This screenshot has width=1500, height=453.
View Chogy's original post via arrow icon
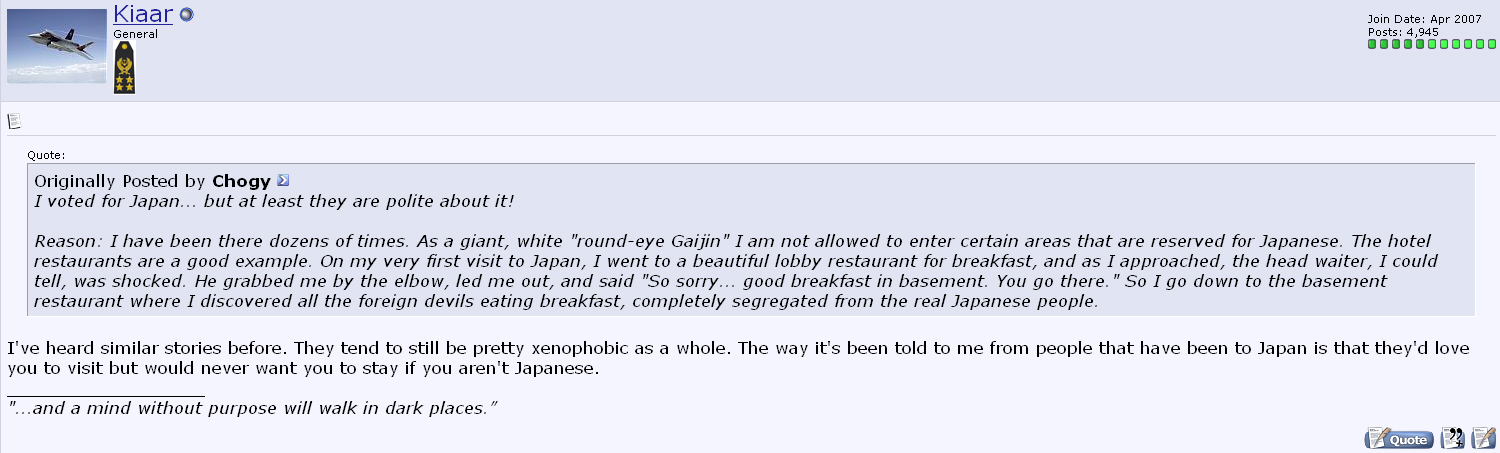(x=283, y=181)
